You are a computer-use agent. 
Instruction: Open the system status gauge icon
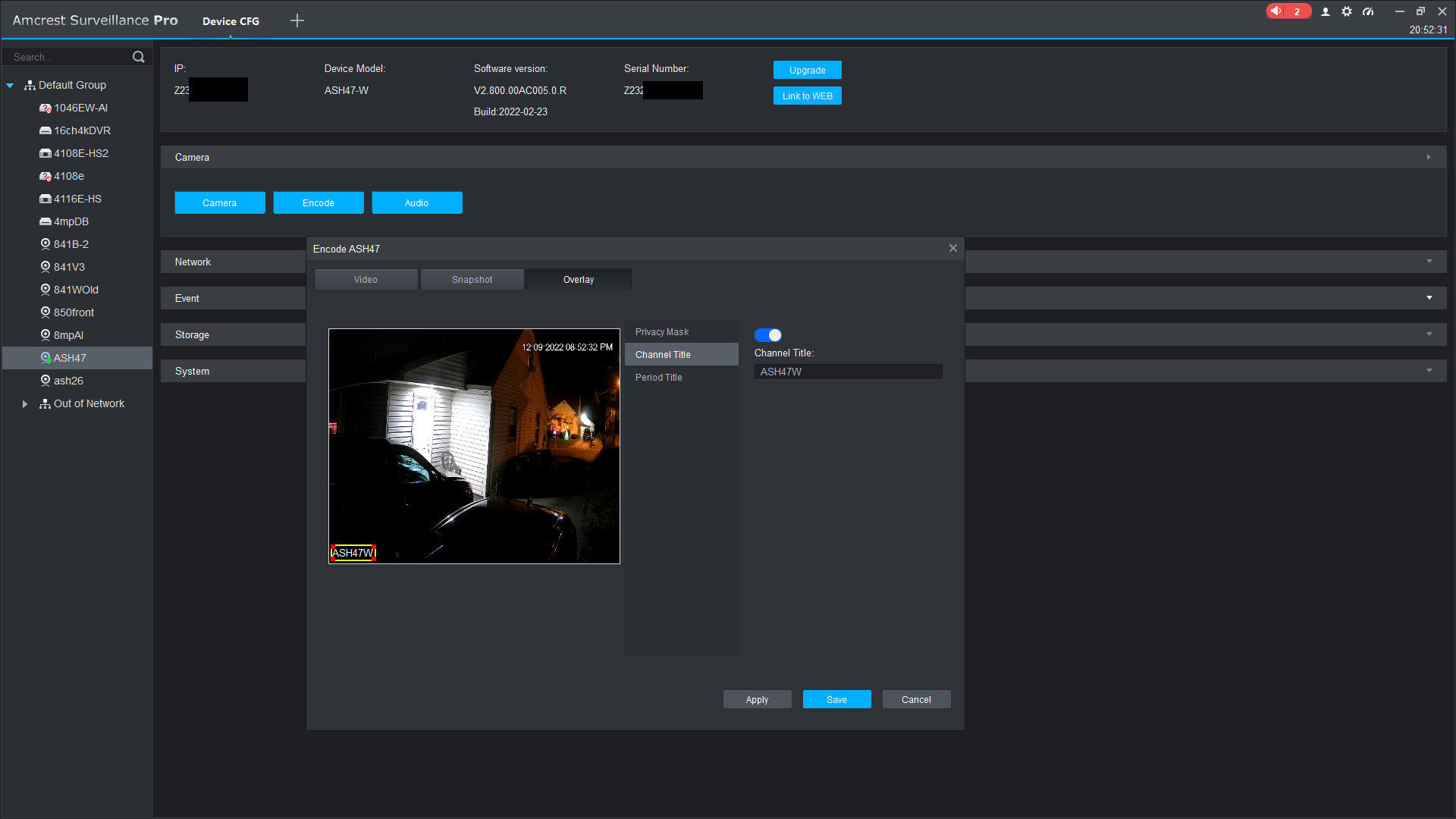click(1368, 11)
